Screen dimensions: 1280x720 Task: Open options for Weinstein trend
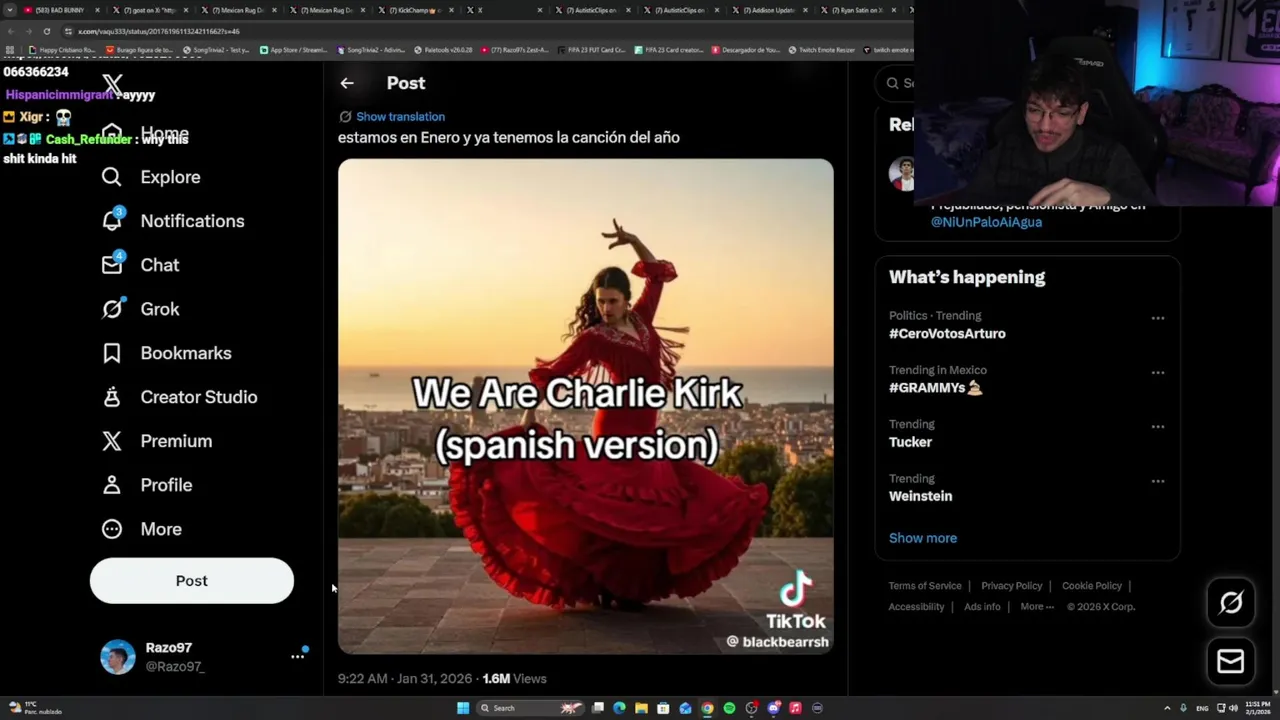[x=1158, y=481]
